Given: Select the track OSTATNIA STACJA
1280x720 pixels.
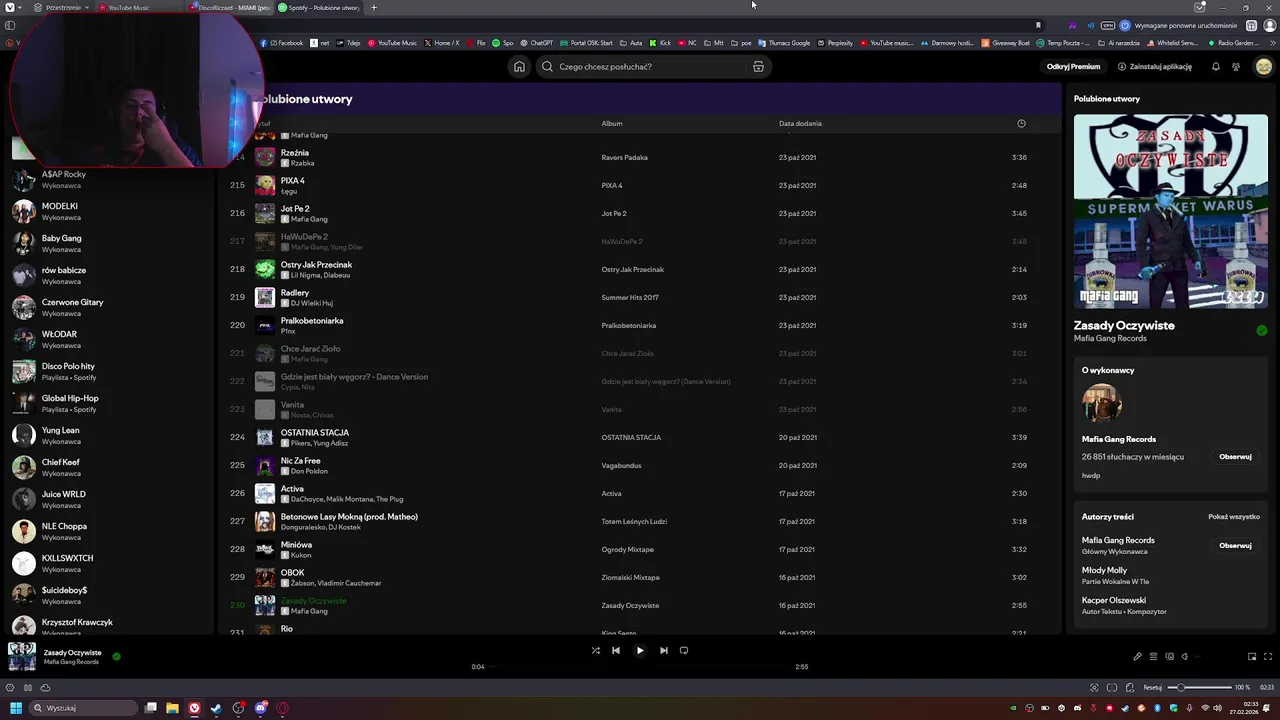Looking at the screenshot, I should click(315, 433).
